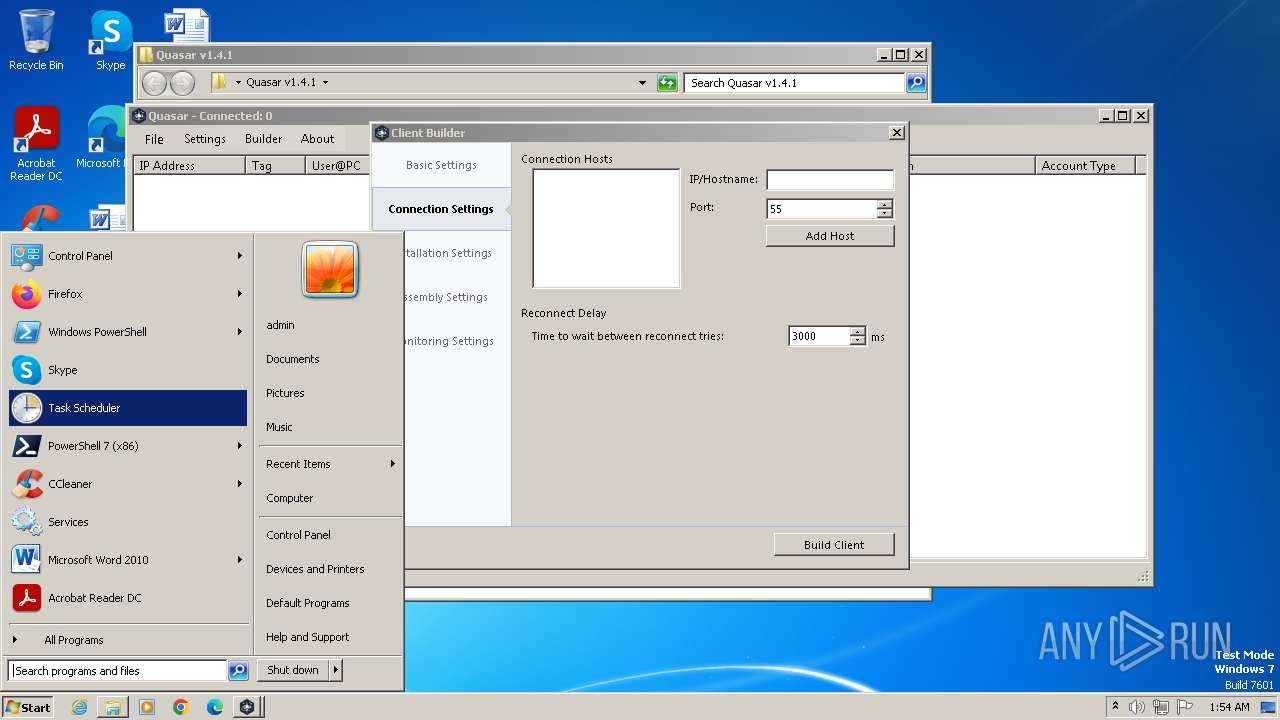Open media player taskbar icon
1280x720 pixels.
[x=147, y=707]
